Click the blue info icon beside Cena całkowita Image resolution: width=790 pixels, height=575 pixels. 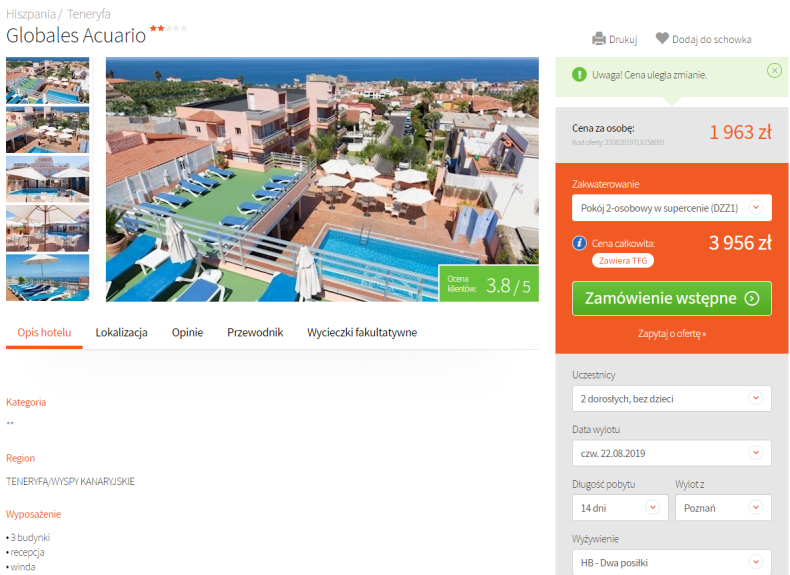tap(579, 243)
